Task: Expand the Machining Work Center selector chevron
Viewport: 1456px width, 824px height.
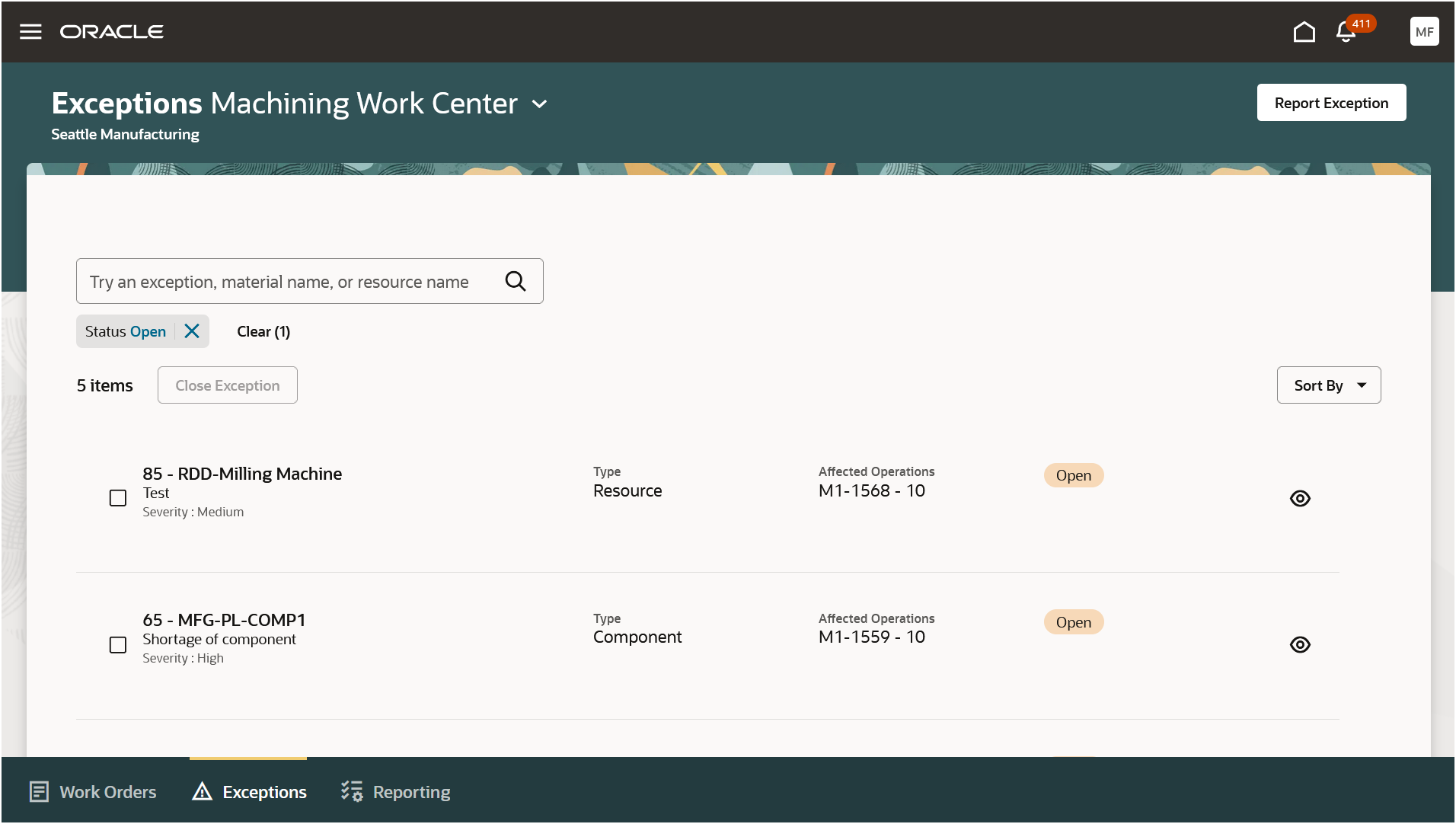Action: coord(539,104)
